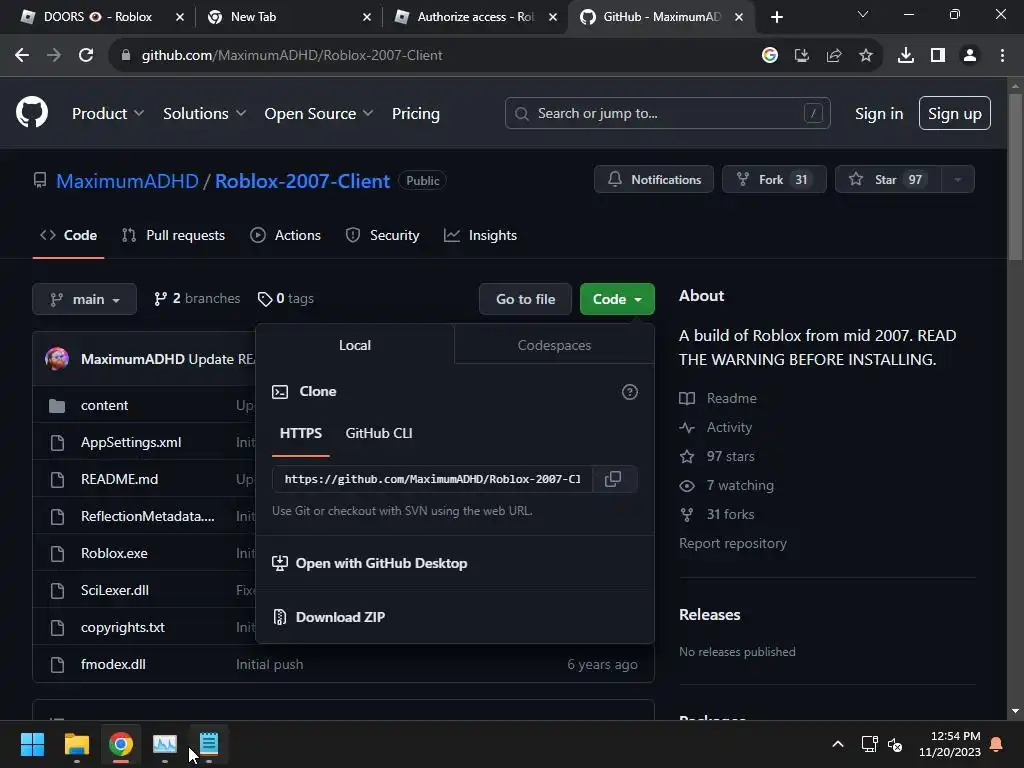The height and width of the screenshot is (768, 1024).
Task: Star the repository
Action: coord(888,180)
